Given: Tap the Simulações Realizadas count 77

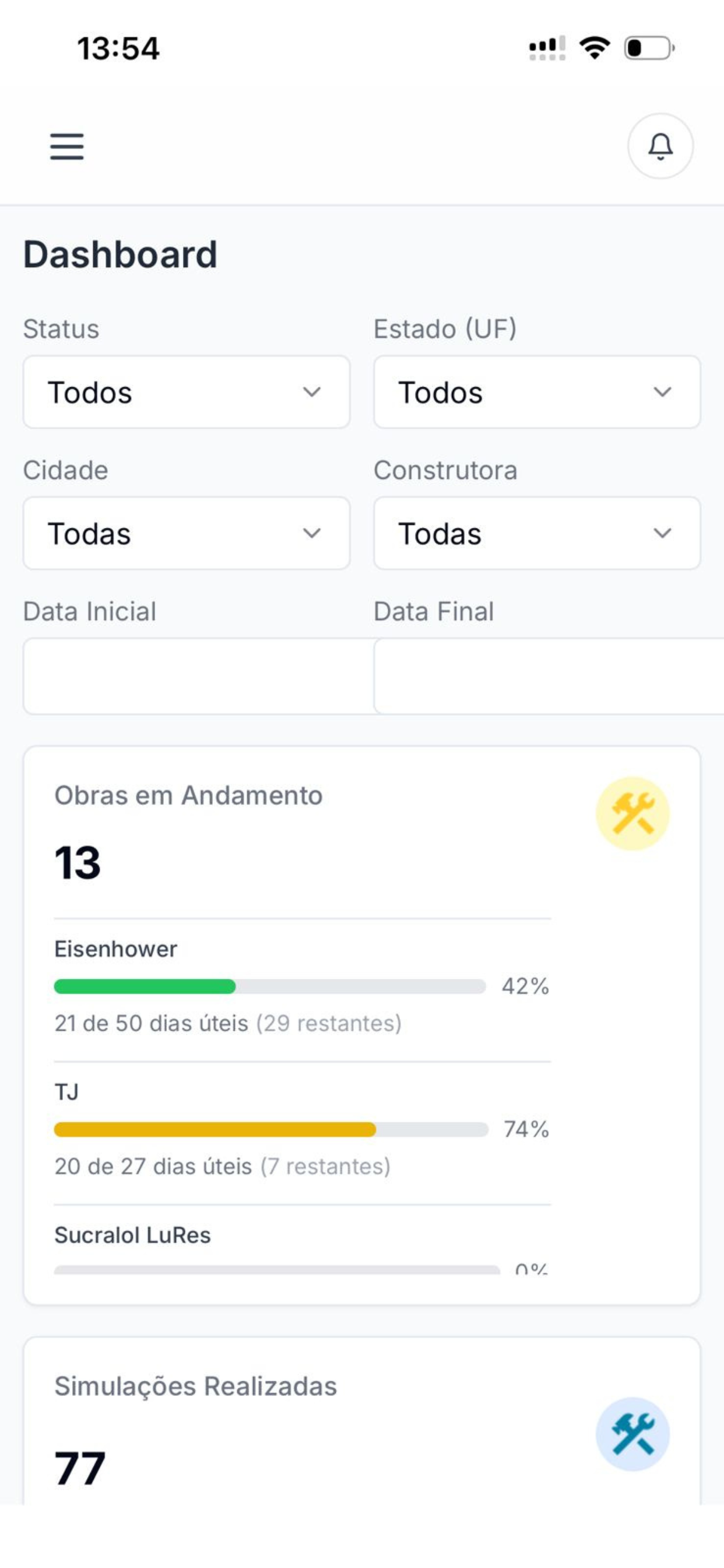Looking at the screenshot, I should pos(80,1468).
